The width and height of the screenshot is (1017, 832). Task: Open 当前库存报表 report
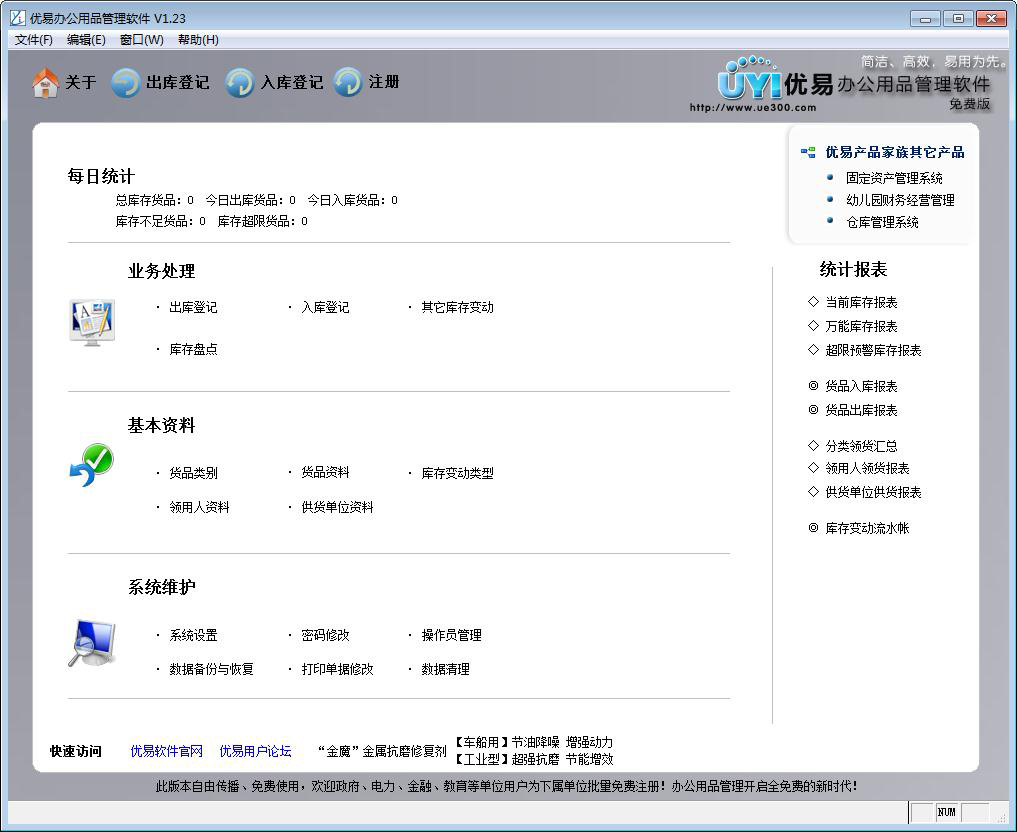click(x=861, y=303)
